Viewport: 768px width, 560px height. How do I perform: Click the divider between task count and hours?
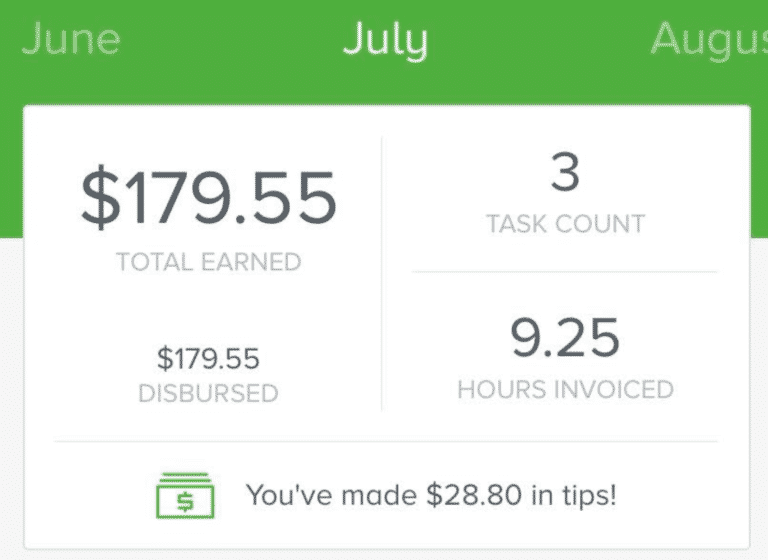(x=564, y=271)
